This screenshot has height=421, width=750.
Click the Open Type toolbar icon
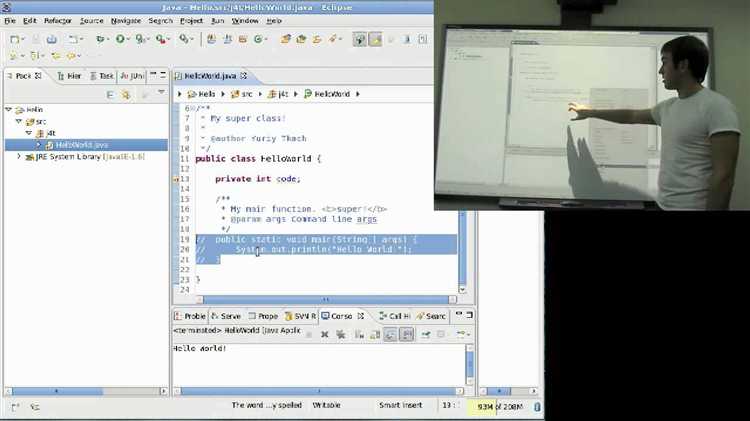tap(286, 39)
